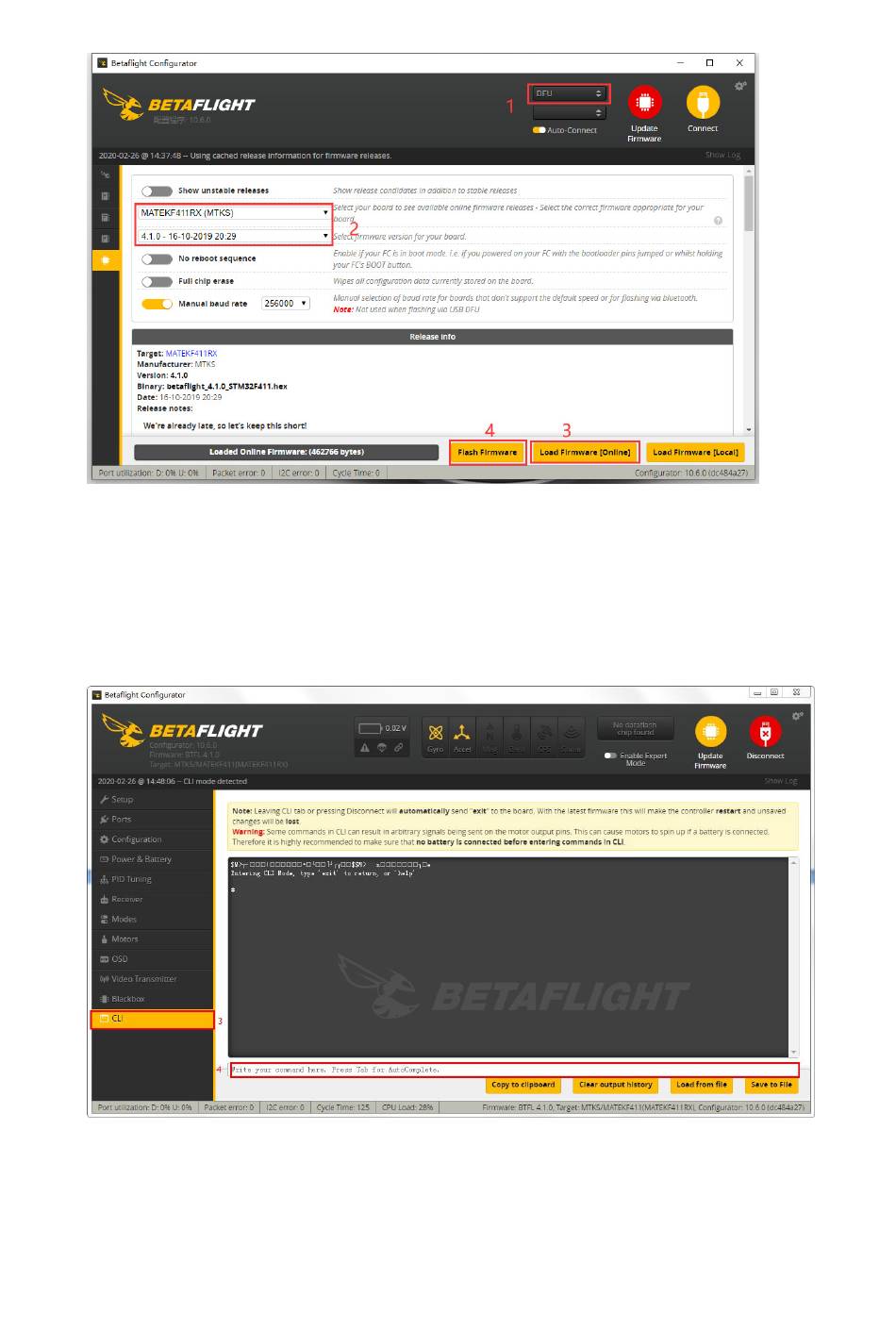Click the yellow Connect USB icon
The width and height of the screenshot is (896, 1329).
pos(703,102)
